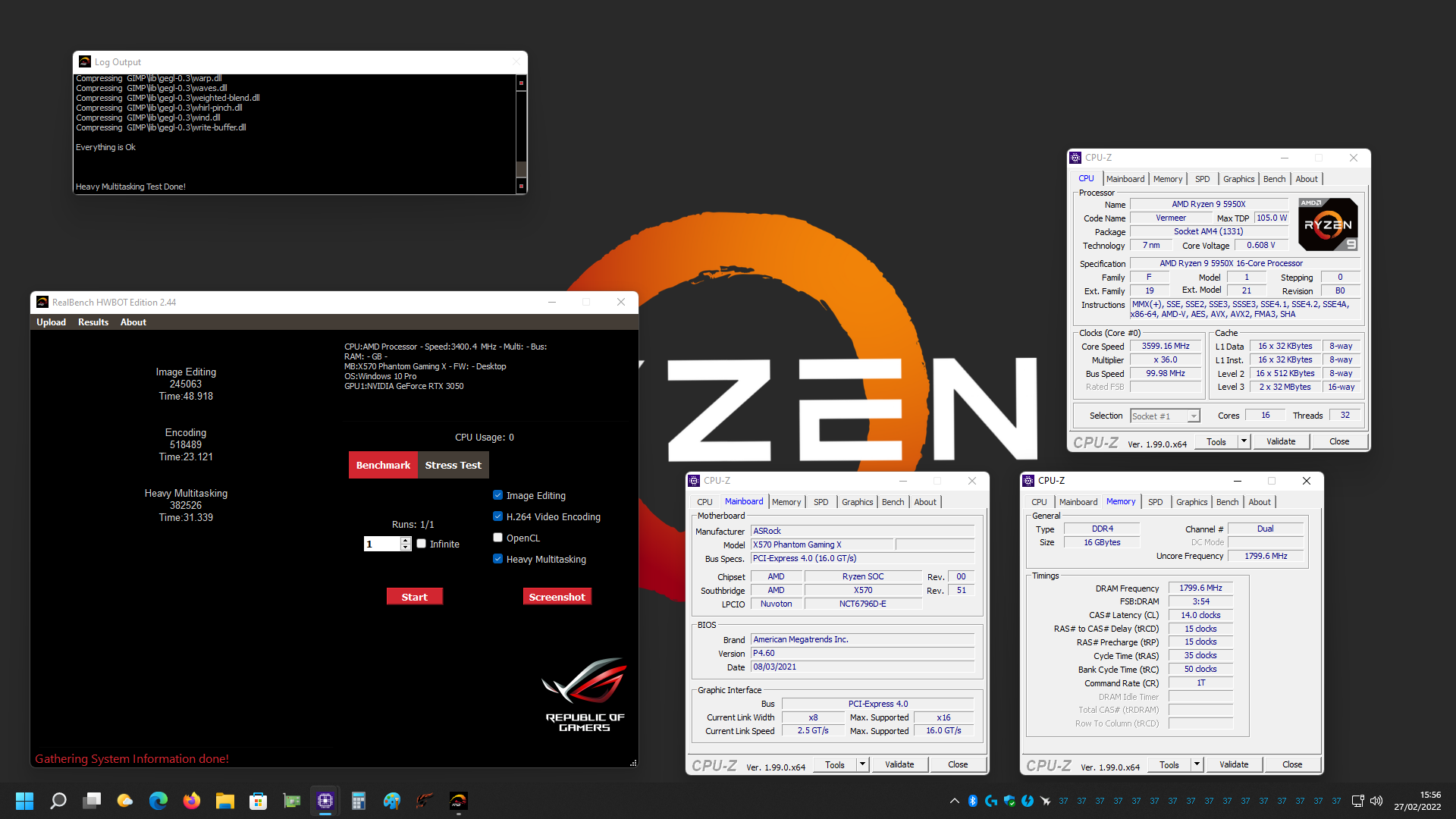Viewport: 1456px width, 819px height.
Task: Expand Tools arrow in CPU-Z processor window
Action: (1244, 441)
